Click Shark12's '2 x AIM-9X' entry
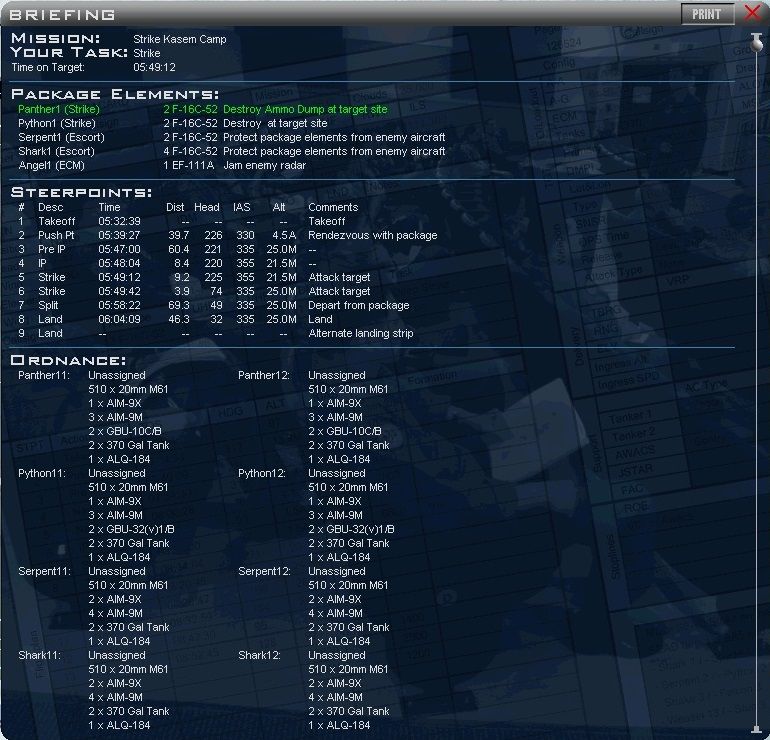Screen dimensions: 770x740 tap(334, 684)
